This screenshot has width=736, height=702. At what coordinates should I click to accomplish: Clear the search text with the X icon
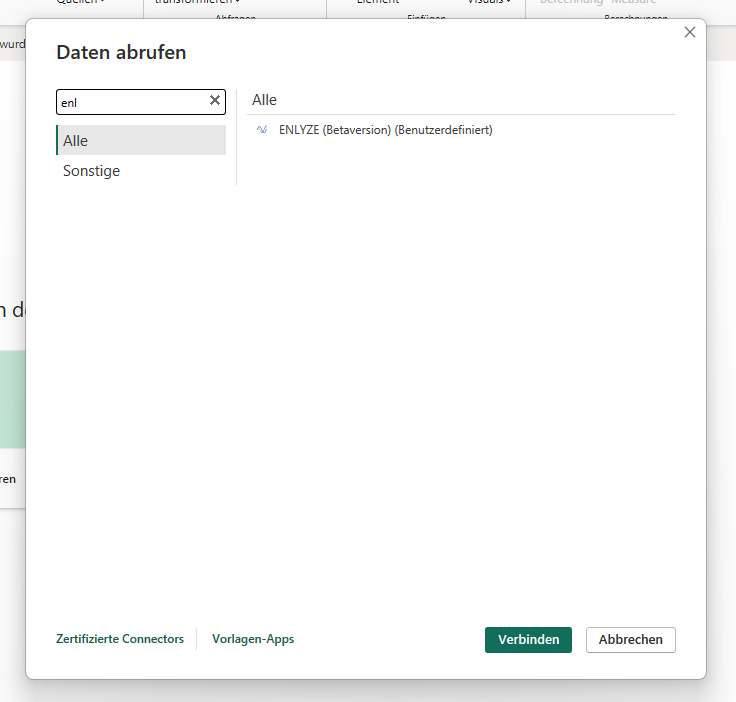tap(214, 101)
